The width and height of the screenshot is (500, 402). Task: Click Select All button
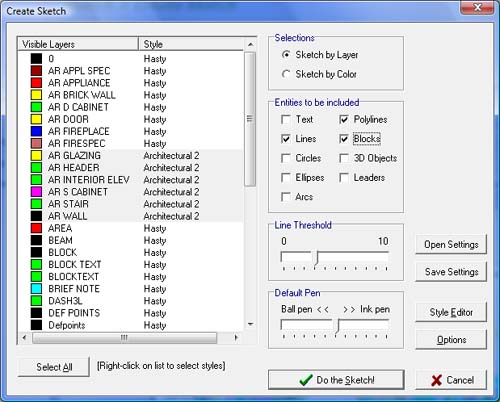tap(54, 367)
